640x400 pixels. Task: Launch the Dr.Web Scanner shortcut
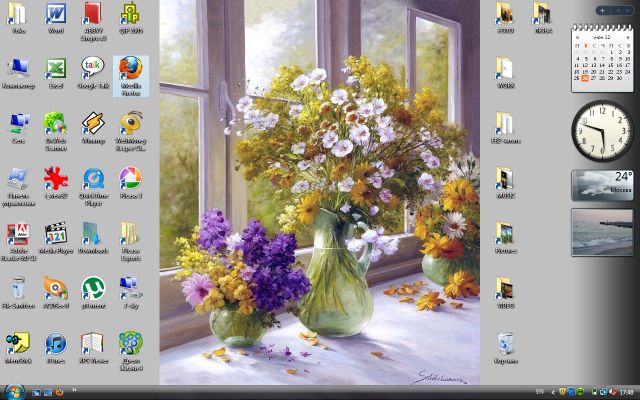pyautogui.click(x=56, y=131)
